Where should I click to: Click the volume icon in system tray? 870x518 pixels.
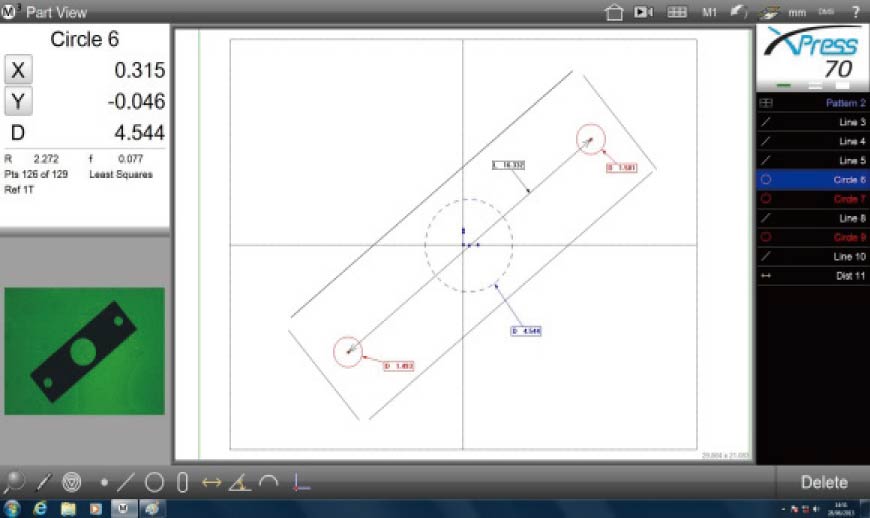(816, 509)
